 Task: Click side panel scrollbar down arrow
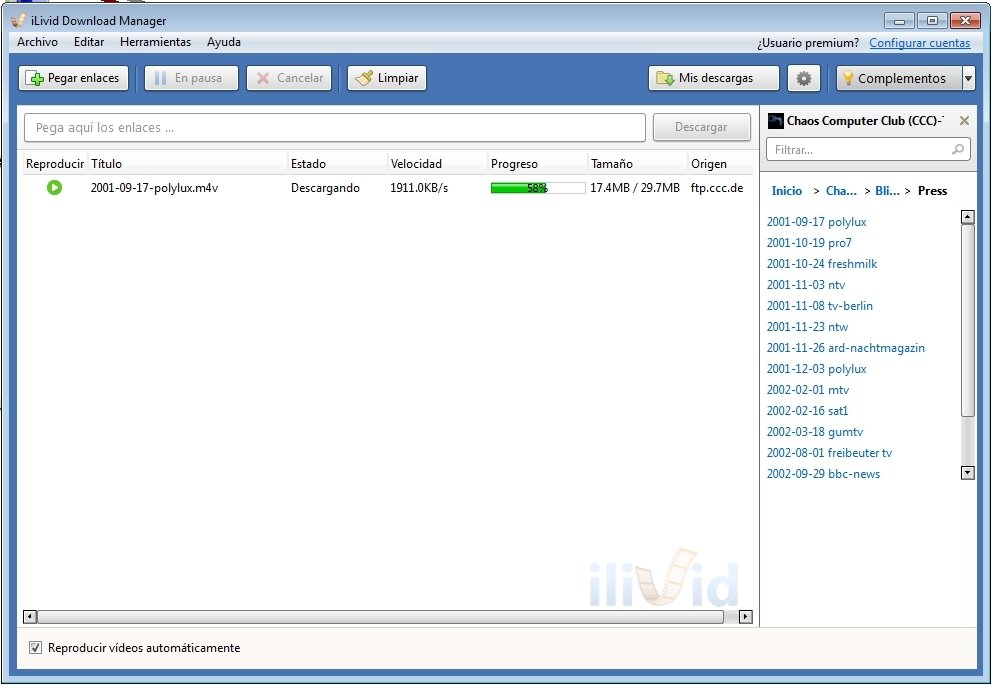967,473
